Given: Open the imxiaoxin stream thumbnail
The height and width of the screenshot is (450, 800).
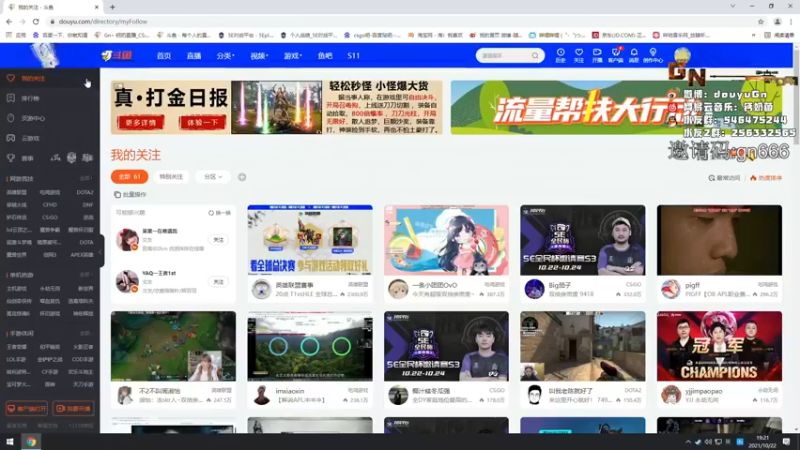Looking at the screenshot, I should tap(310, 346).
